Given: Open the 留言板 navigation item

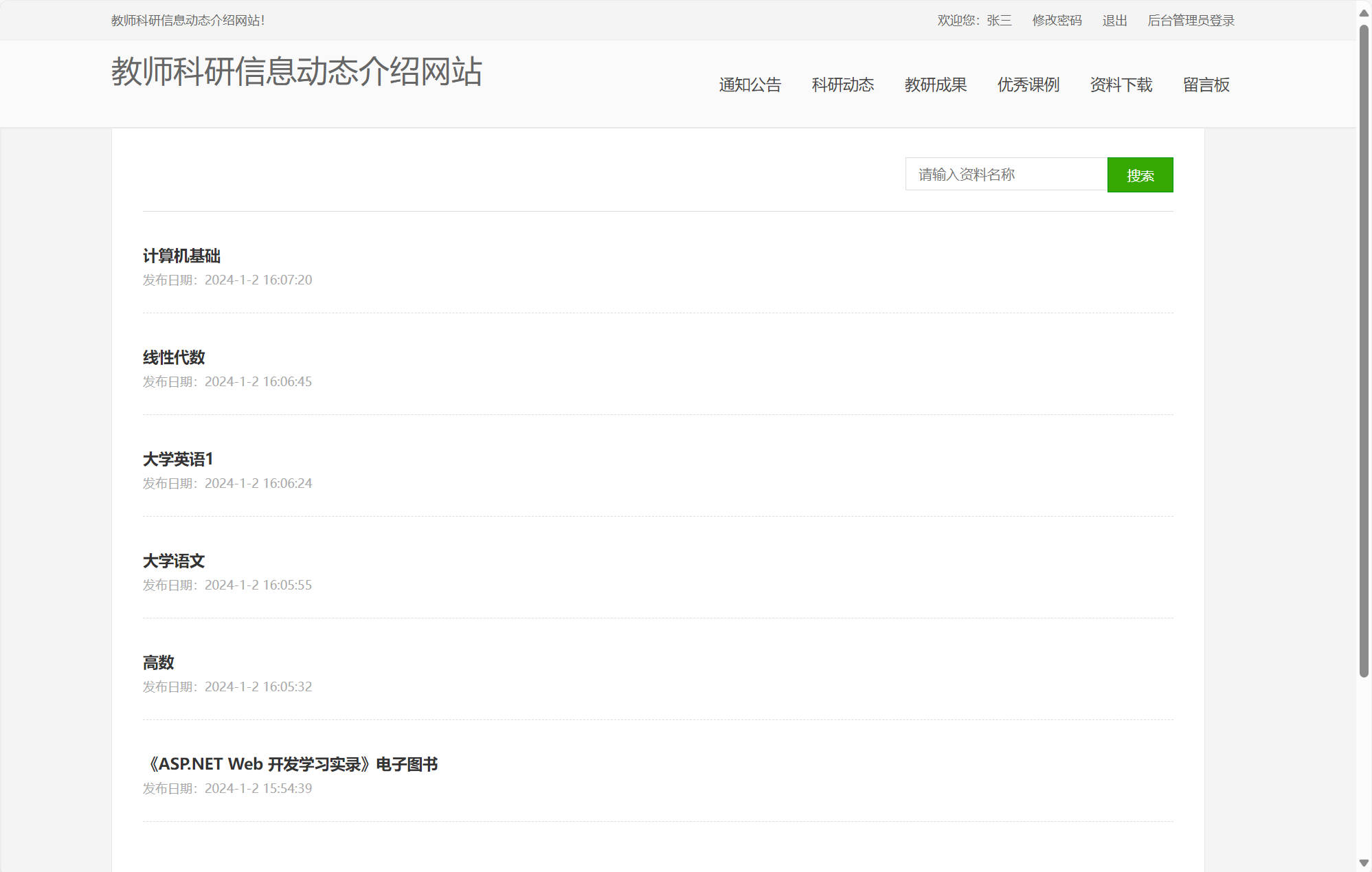Looking at the screenshot, I should tap(1206, 85).
